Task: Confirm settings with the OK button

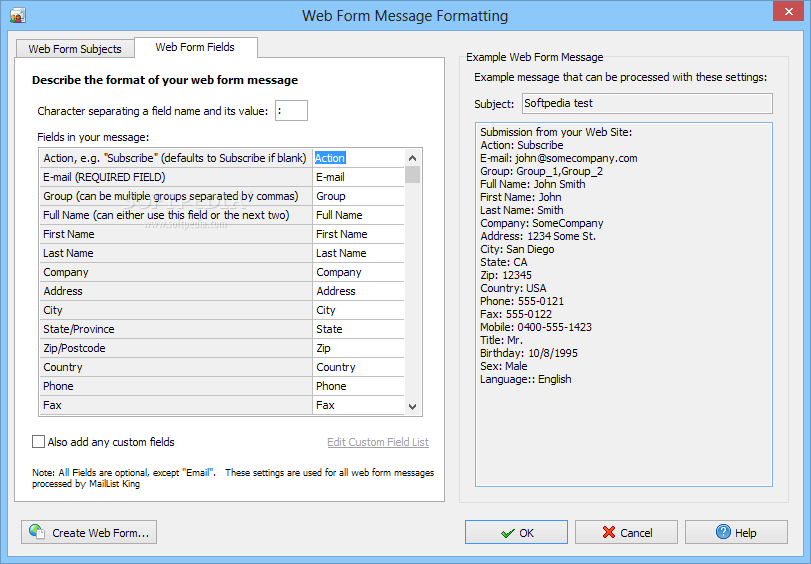Action: tap(516, 532)
